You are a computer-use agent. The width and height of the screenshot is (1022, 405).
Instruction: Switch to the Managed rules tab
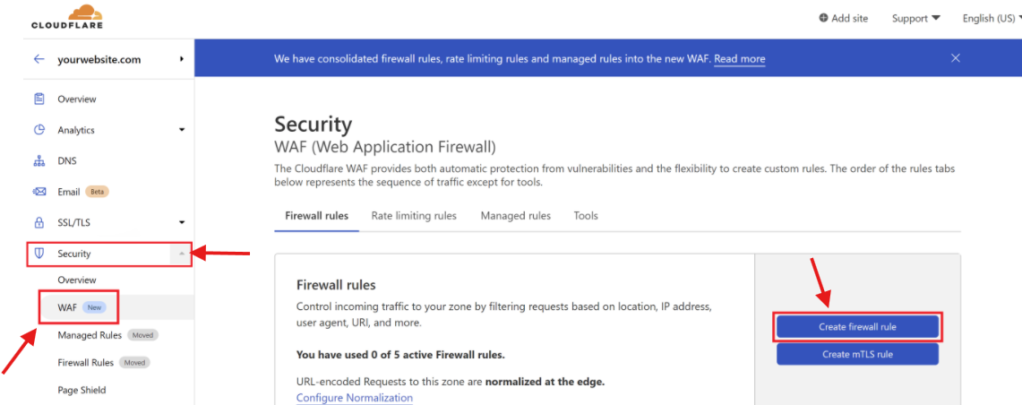515,216
